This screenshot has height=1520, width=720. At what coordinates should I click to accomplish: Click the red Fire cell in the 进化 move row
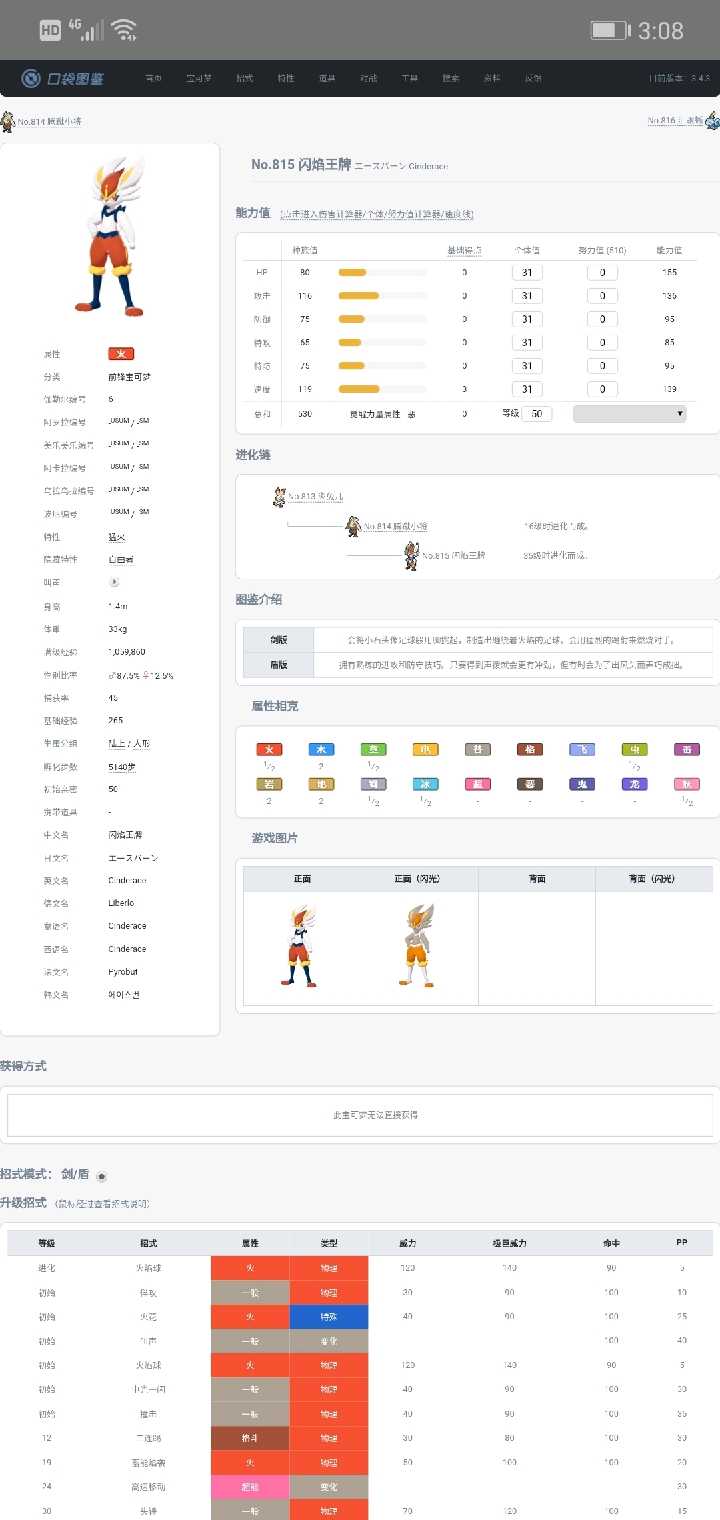pos(251,1267)
